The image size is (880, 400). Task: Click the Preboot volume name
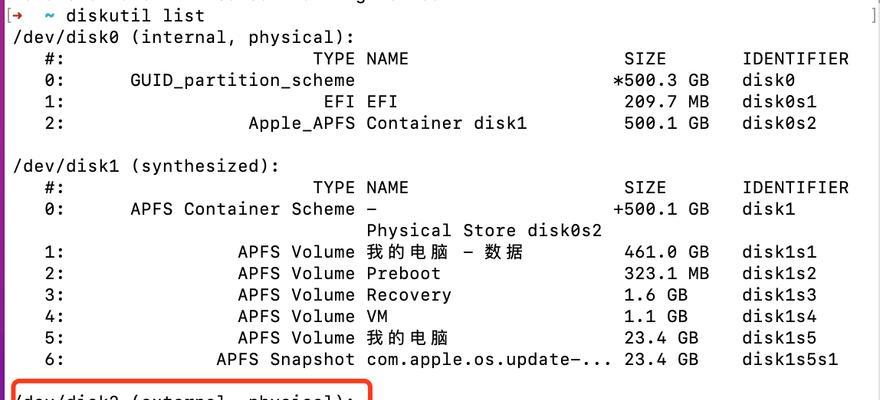pos(404,273)
